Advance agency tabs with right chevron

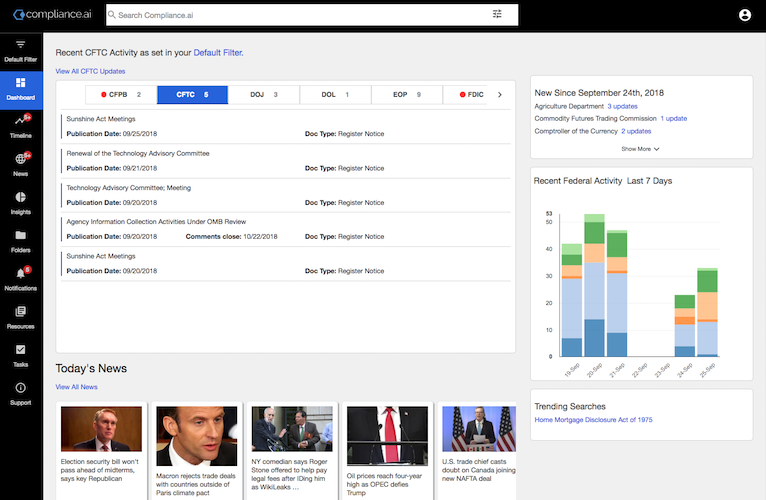pos(500,95)
